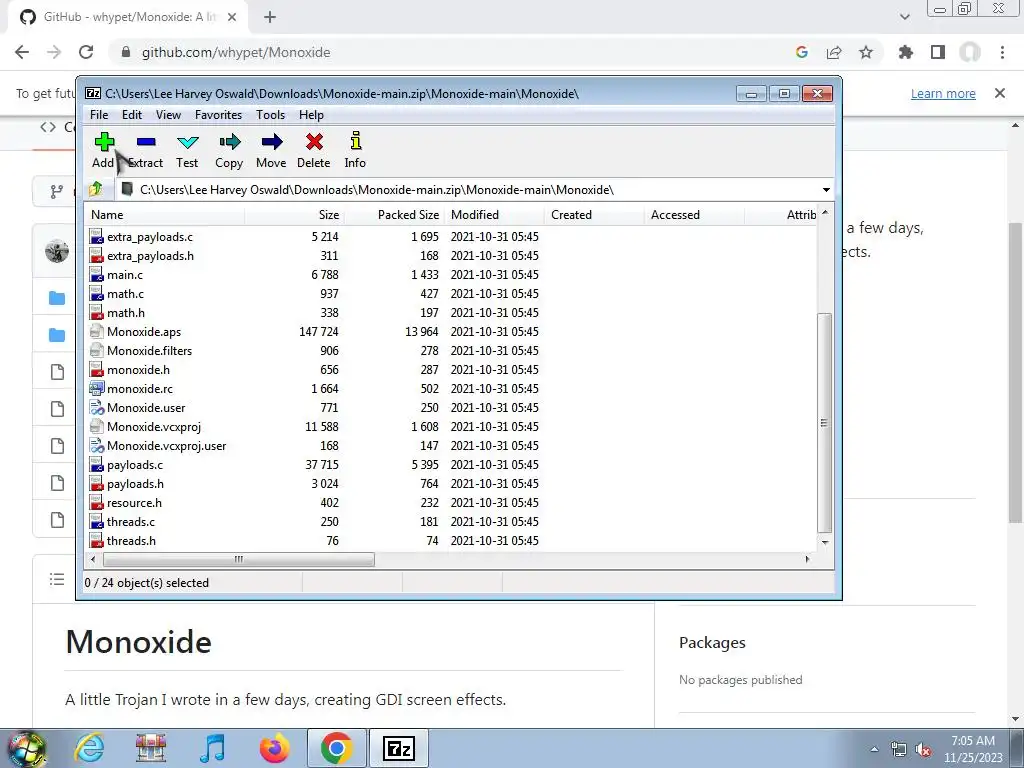This screenshot has width=1024, height=768.
Task: Select the Monoxide.user file
Action: pos(146,408)
